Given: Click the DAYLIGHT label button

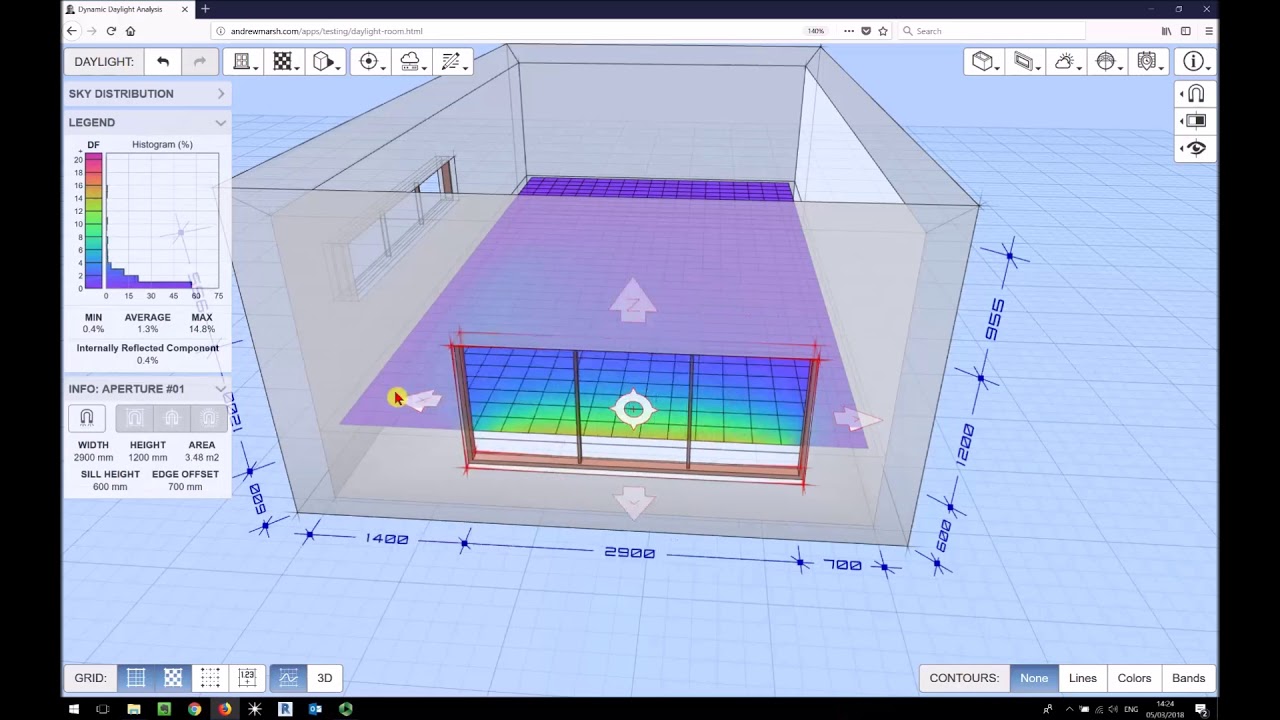Looking at the screenshot, I should tap(104, 62).
